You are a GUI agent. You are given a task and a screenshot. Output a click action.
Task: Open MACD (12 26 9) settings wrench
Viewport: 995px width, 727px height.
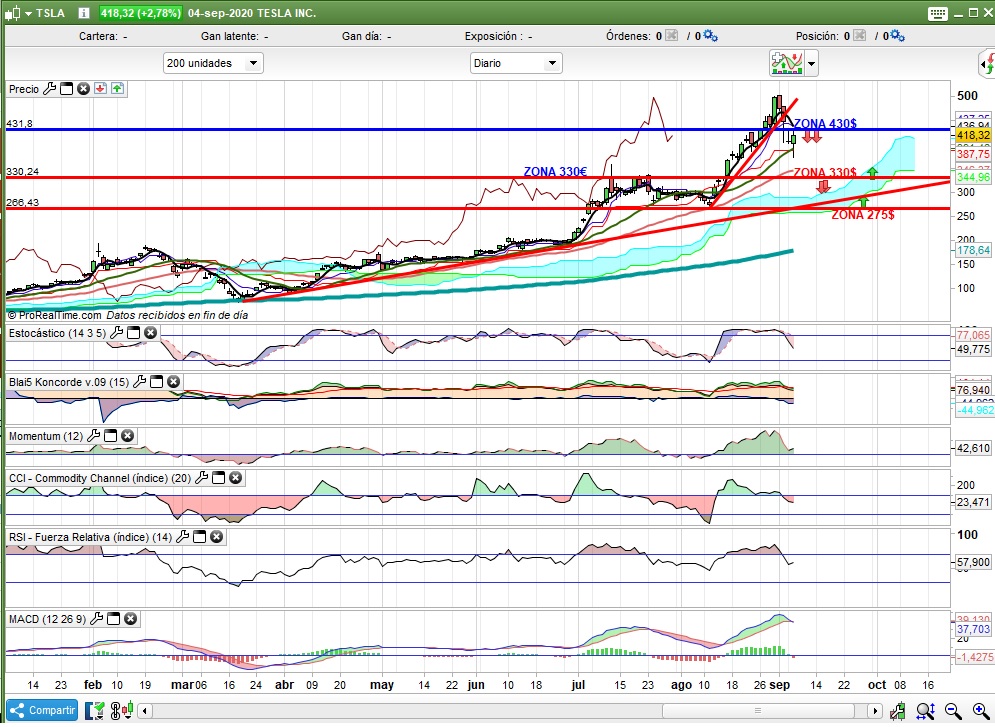97,619
